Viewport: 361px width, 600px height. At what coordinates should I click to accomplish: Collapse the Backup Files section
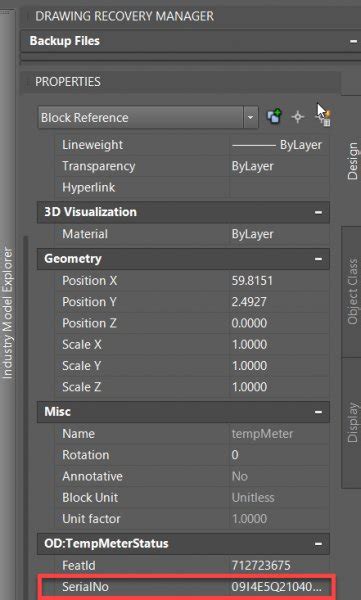pos(353,41)
